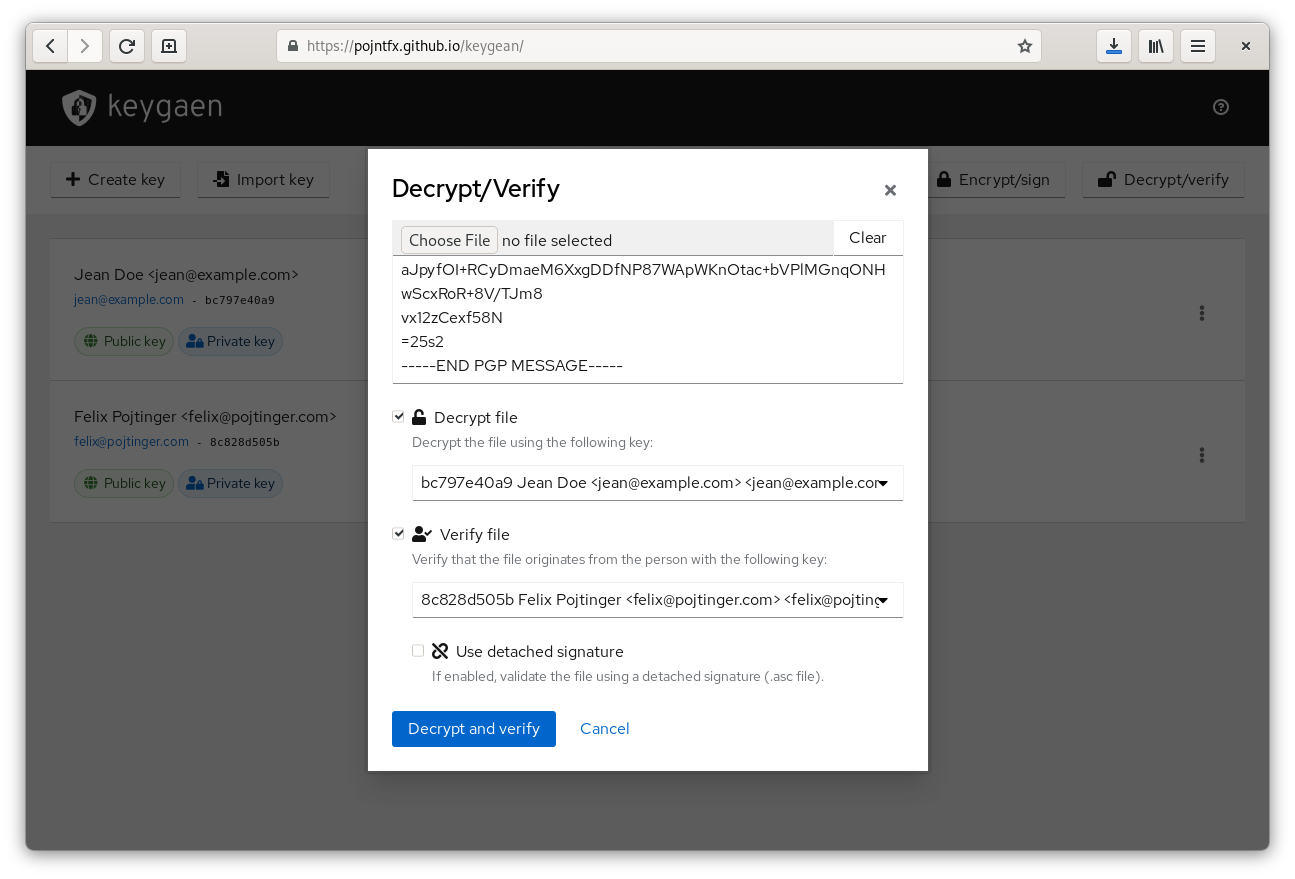This screenshot has width=1295, height=879.
Task: Click the key ID text 8c828d505b
Action: [245, 442]
